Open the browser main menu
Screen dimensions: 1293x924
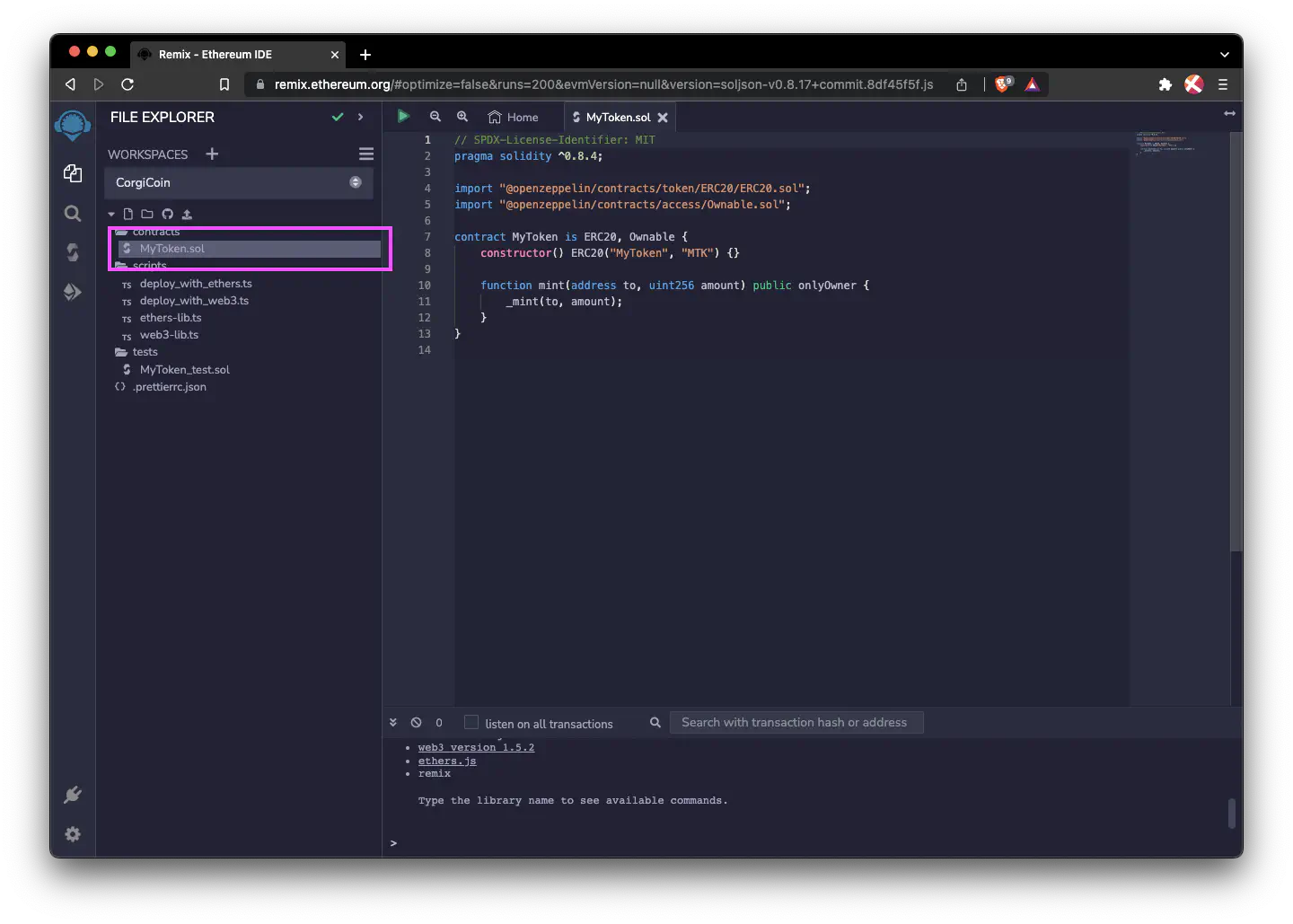(x=1222, y=84)
